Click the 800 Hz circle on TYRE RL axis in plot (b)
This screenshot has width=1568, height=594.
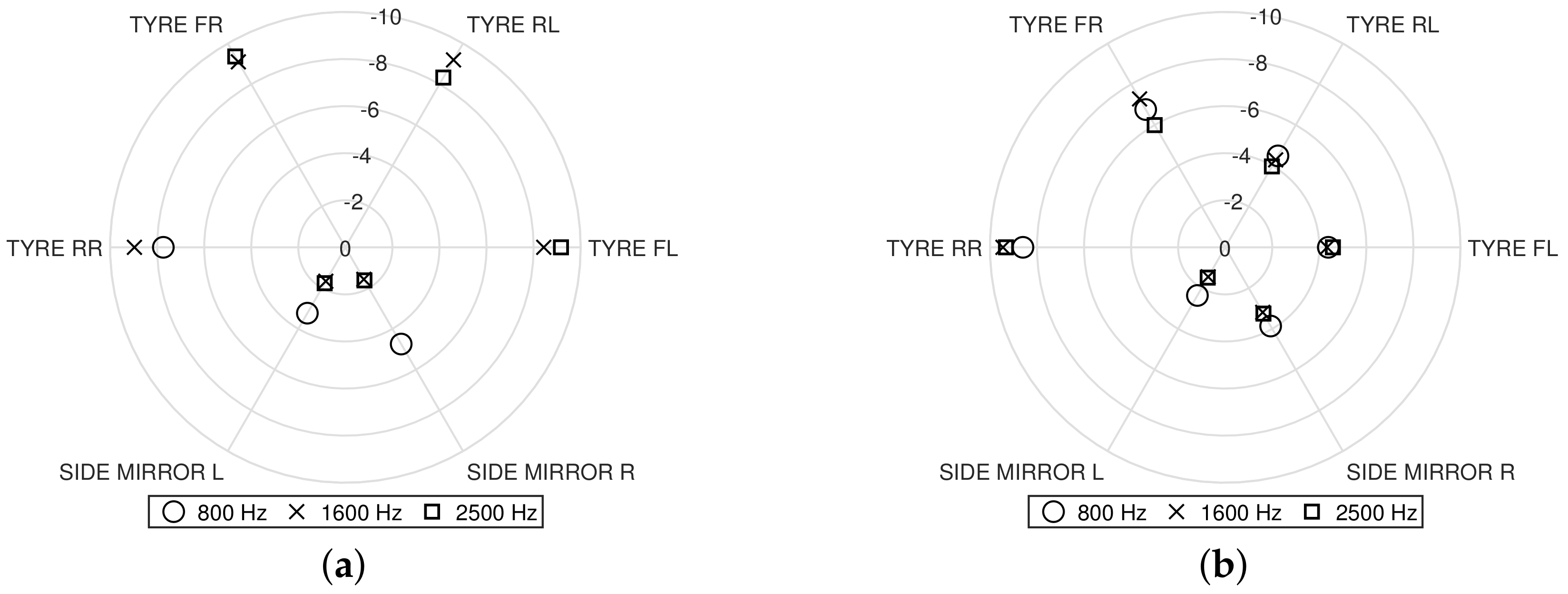click(1277, 157)
